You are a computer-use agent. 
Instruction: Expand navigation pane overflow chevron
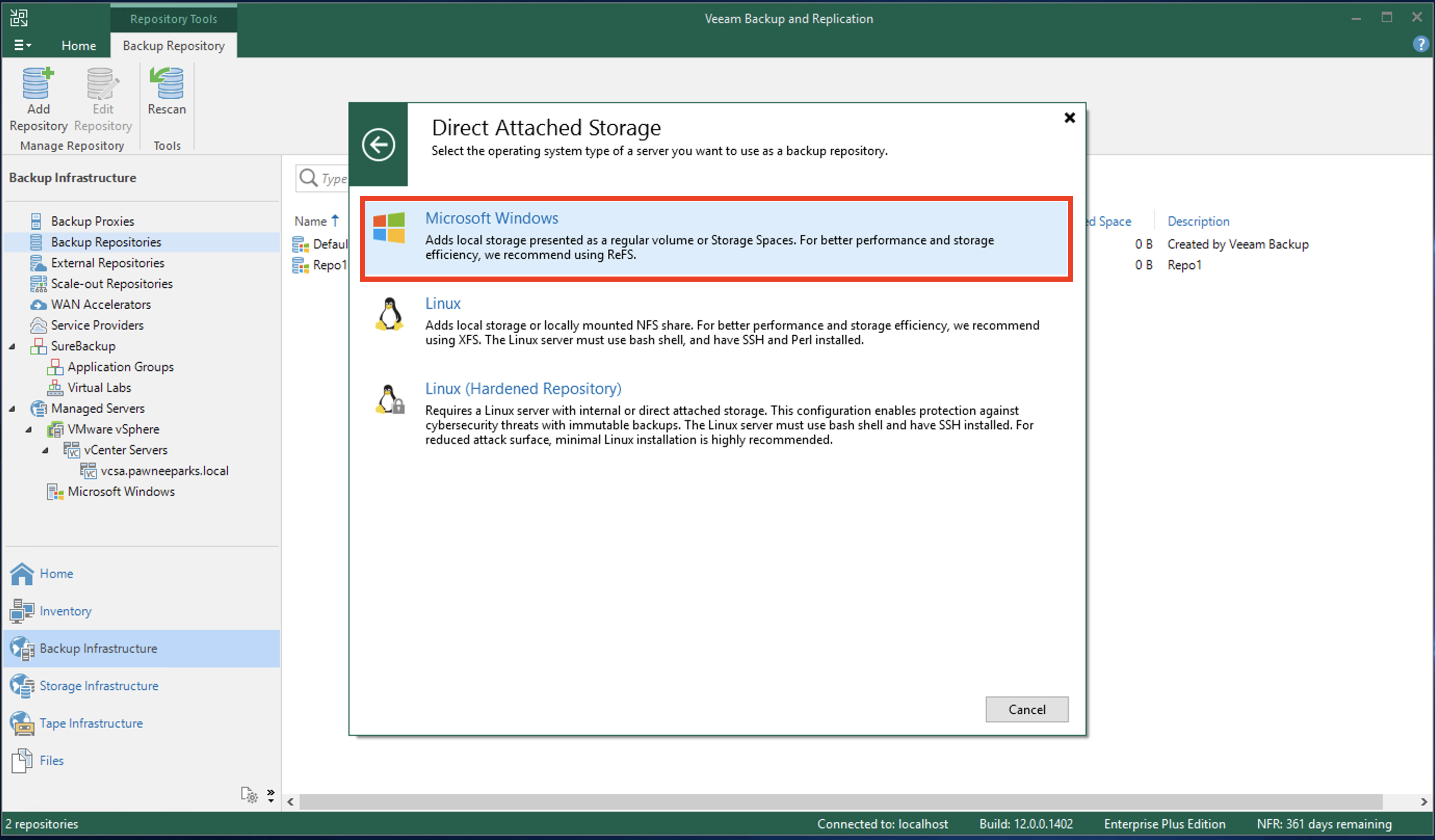(271, 795)
